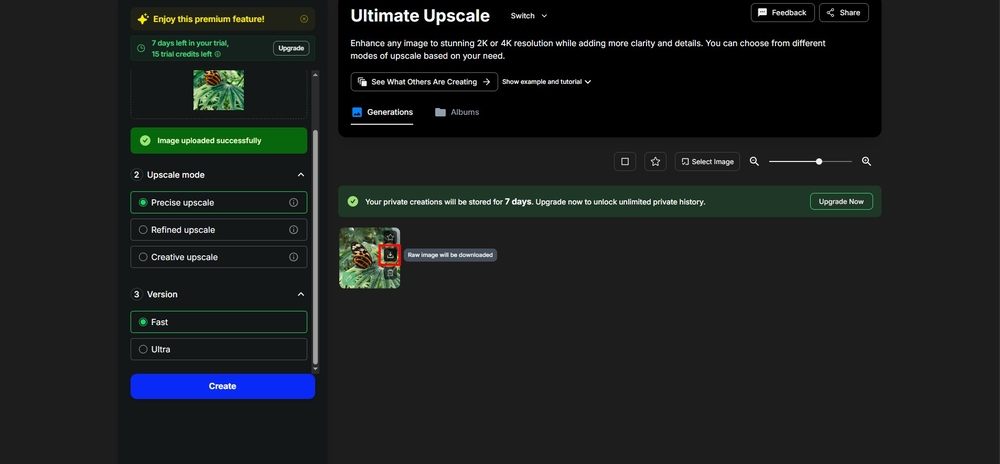
Task: Click sidebar scrollbar down arrow
Action: pyautogui.click(x=315, y=369)
